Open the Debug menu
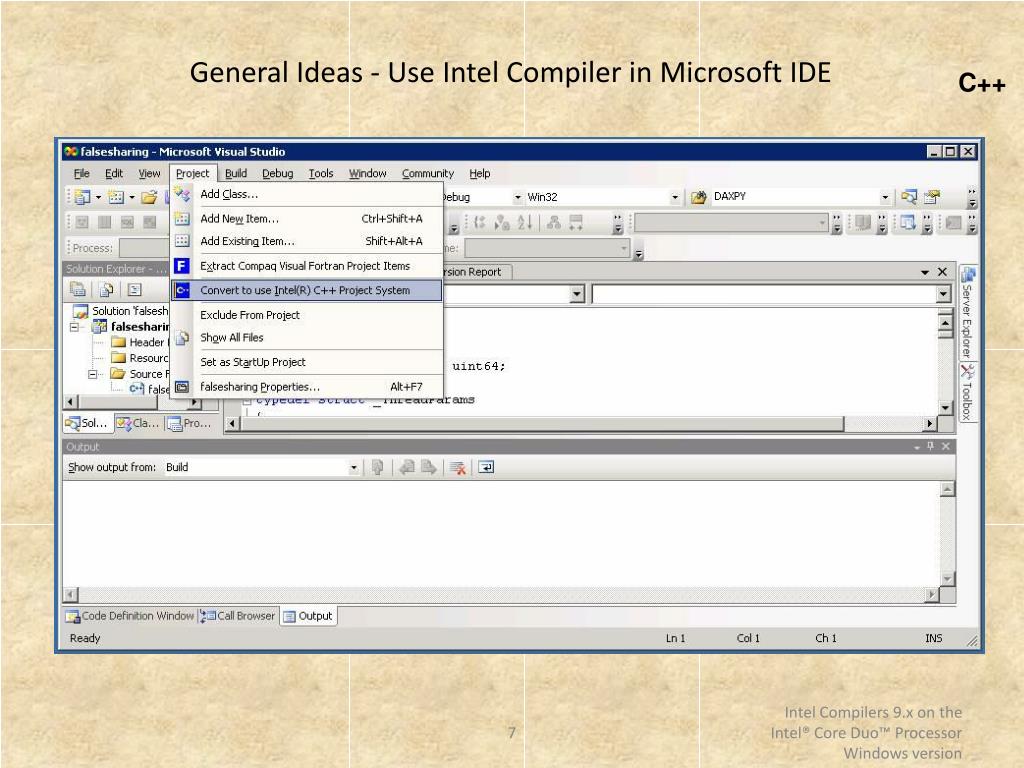Viewport: 1024px width, 768px height. [x=278, y=173]
